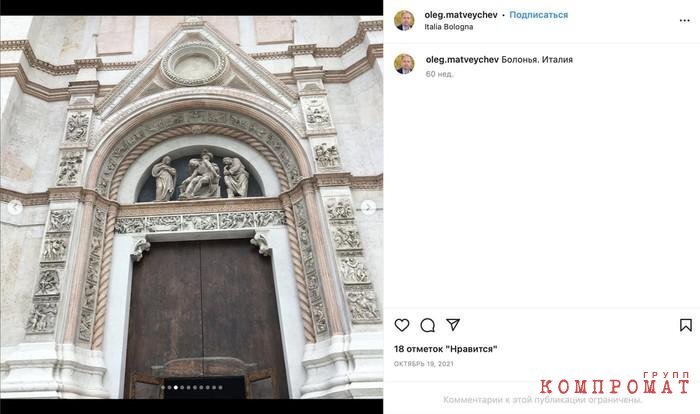The image size is (700, 414).
Task: Open oleg.matveychev username in the caption
Action: point(462,59)
